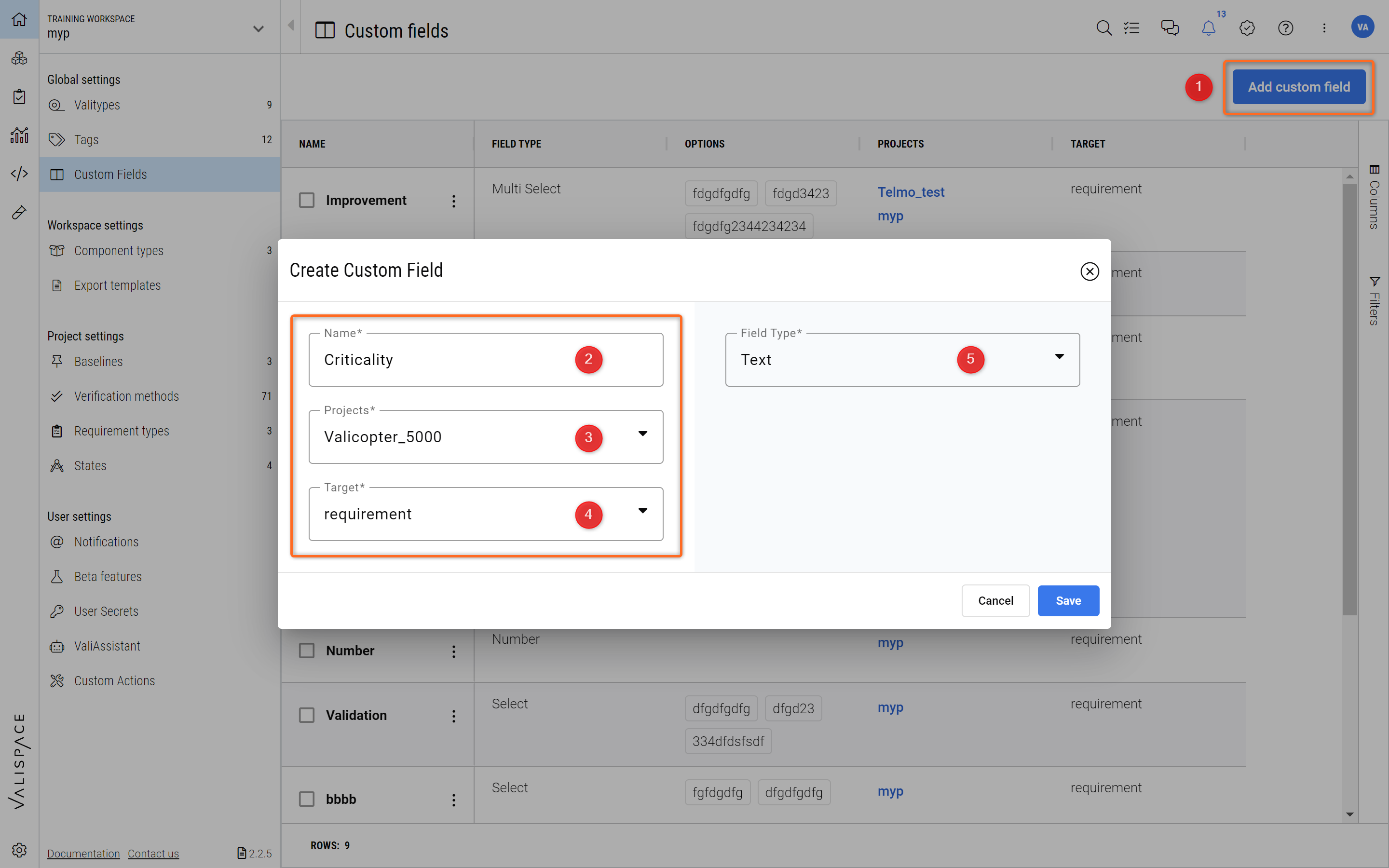The width and height of the screenshot is (1389, 868).
Task: Click Cancel in the dialog
Action: pyautogui.click(x=995, y=600)
